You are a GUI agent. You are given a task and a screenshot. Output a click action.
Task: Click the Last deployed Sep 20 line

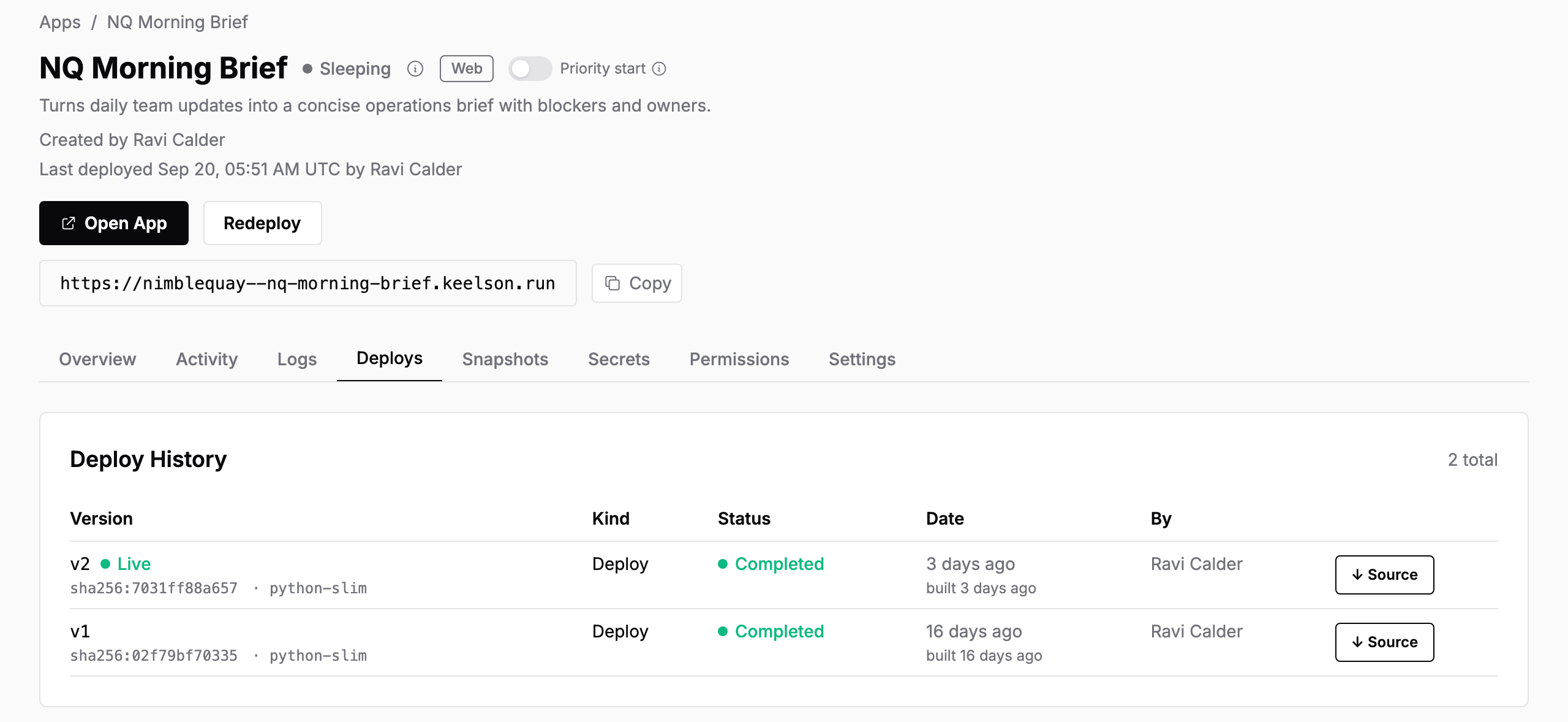[251, 169]
